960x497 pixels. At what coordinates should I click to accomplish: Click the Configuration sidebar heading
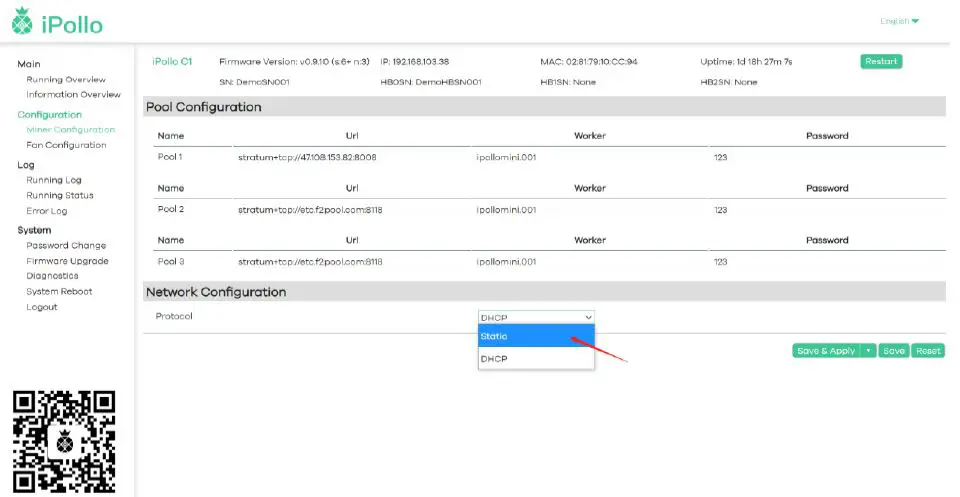point(50,114)
